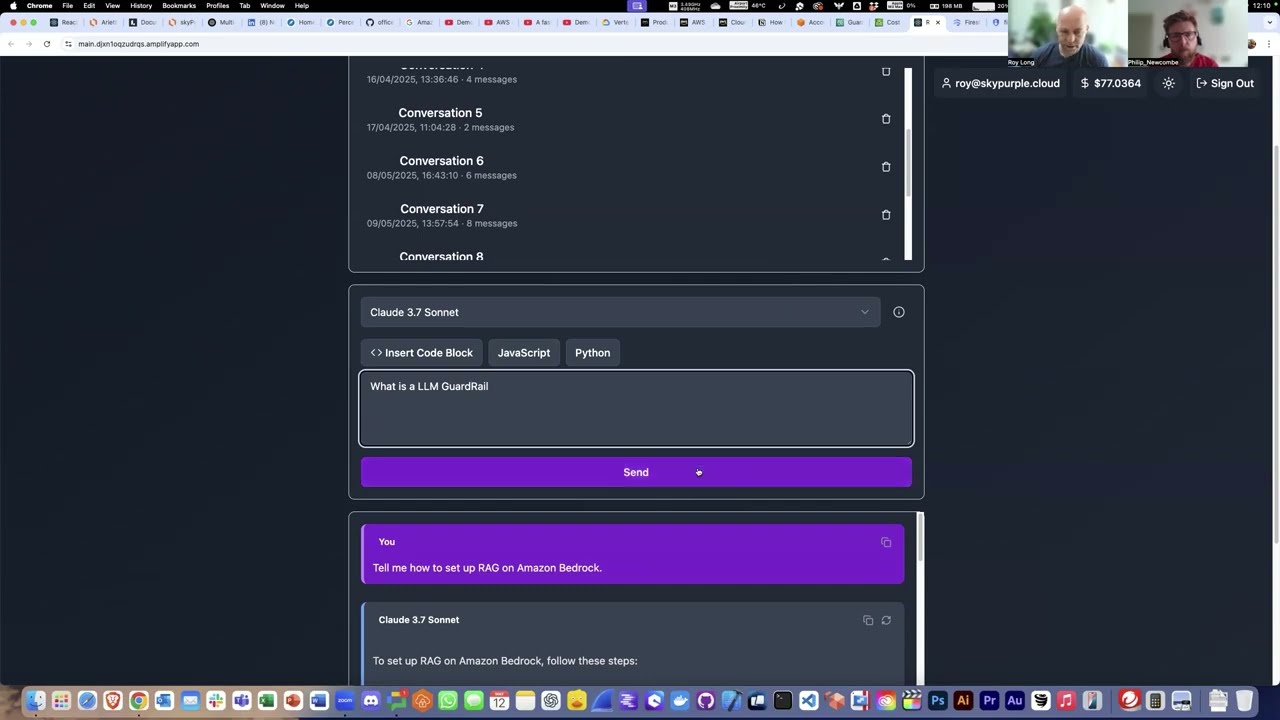Open Music app from the dock
Viewport: 1280px width, 720px height.
coord(1066,701)
